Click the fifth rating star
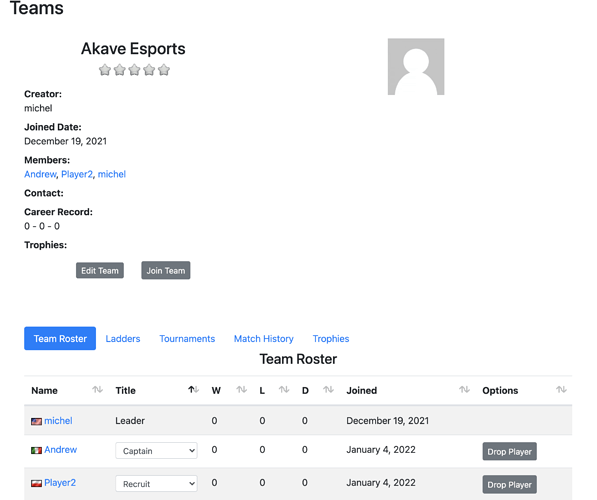The image size is (597, 500). (164, 70)
